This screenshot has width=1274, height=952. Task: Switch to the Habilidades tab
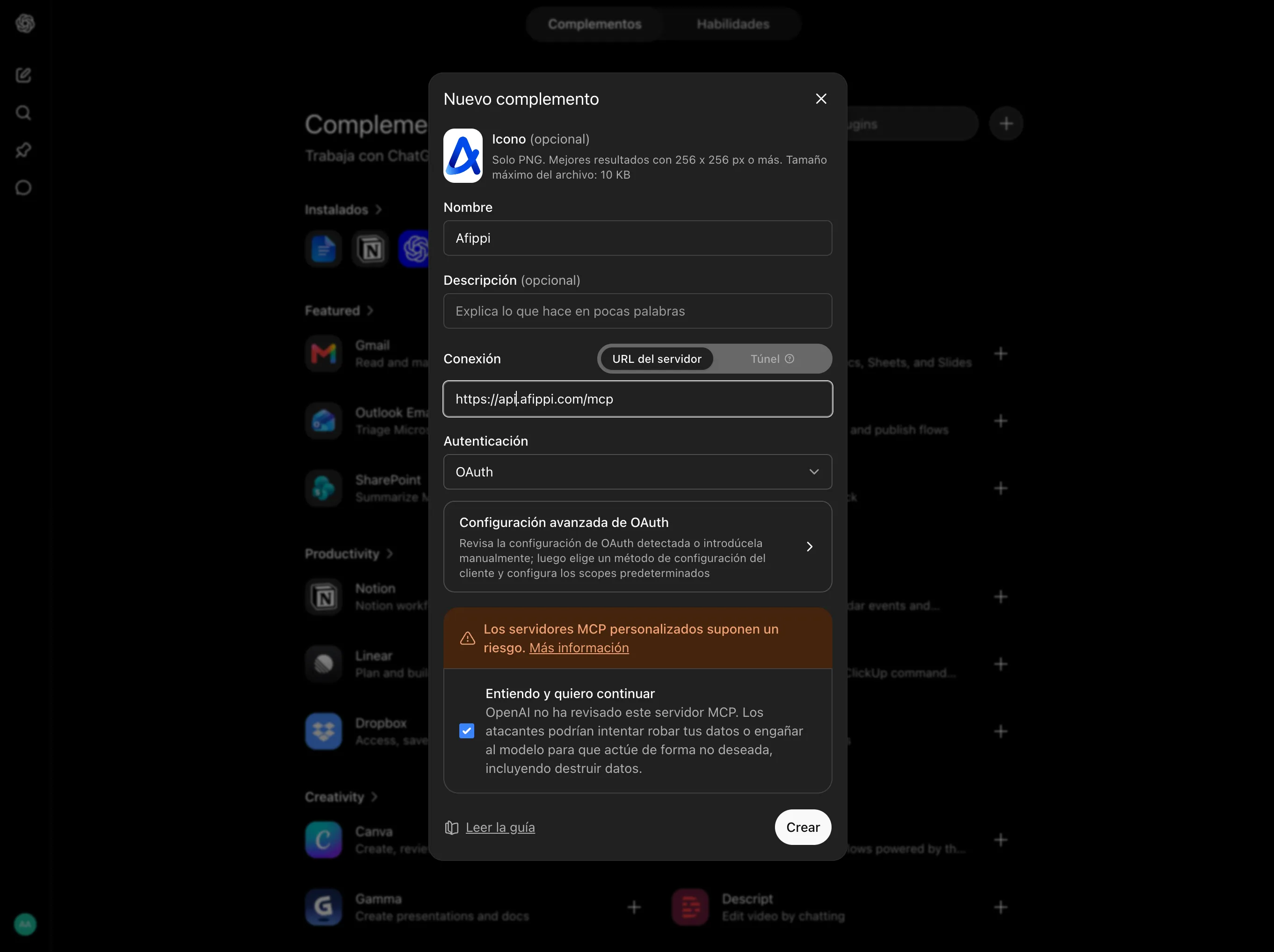coord(732,24)
